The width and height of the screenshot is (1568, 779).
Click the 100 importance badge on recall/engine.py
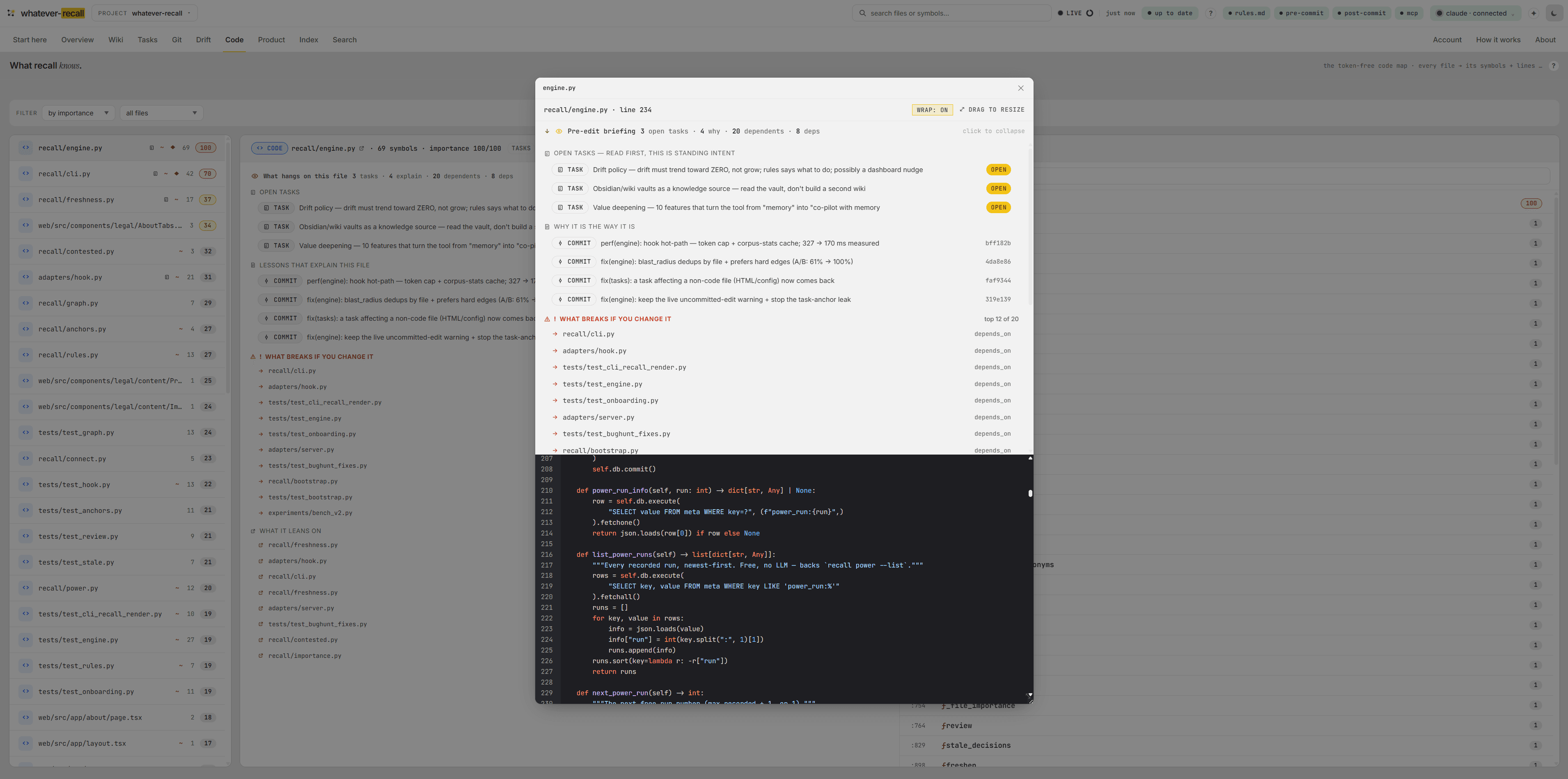(206, 147)
